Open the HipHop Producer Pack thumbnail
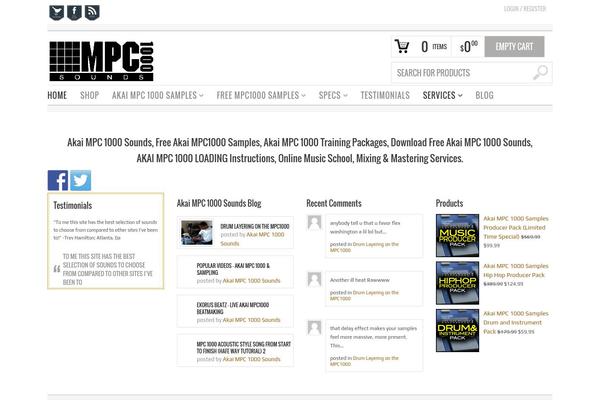This screenshot has height=400, width=600. [x=457, y=283]
